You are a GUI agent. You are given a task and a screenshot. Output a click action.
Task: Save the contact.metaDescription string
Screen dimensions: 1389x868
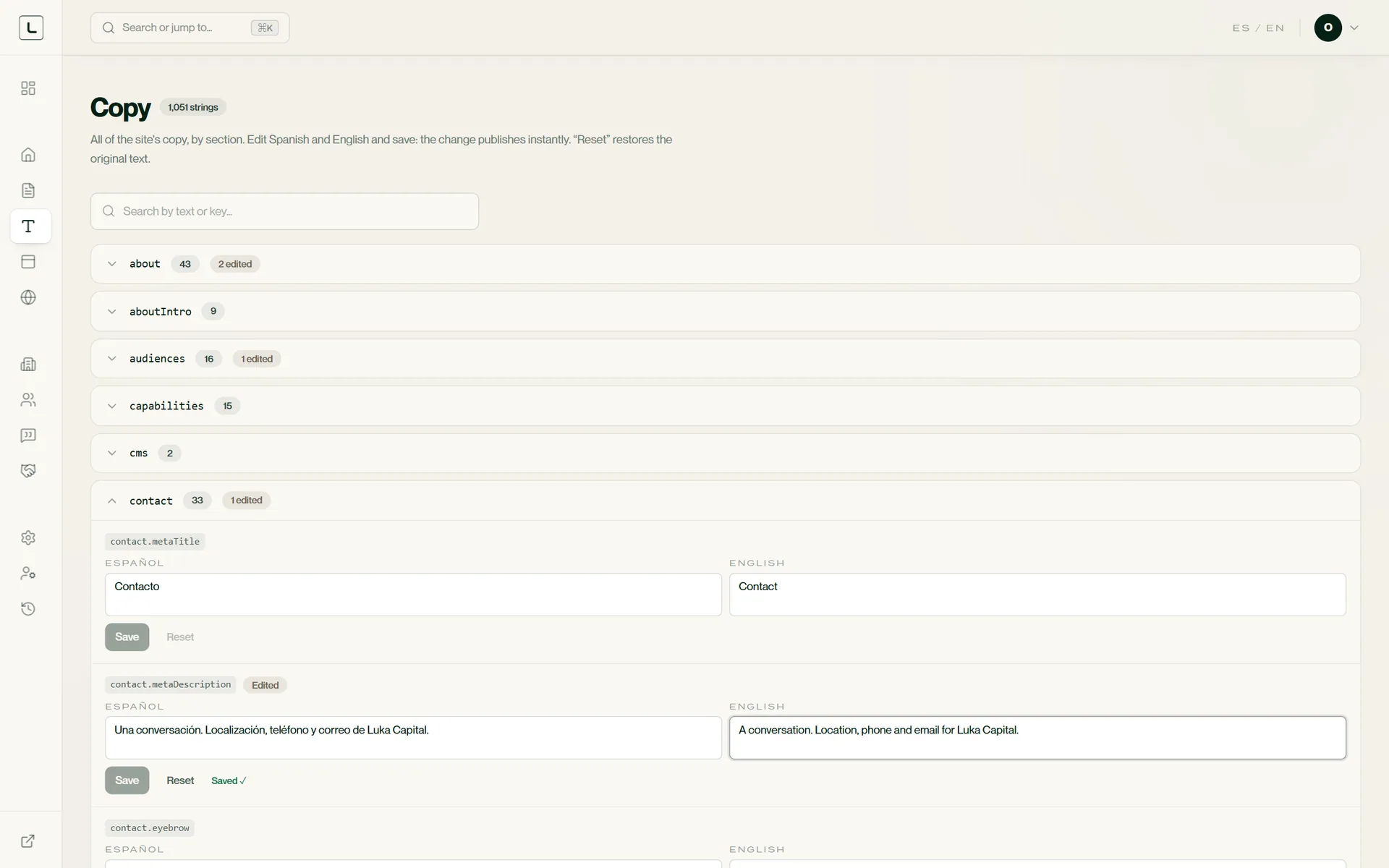[127, 780]
